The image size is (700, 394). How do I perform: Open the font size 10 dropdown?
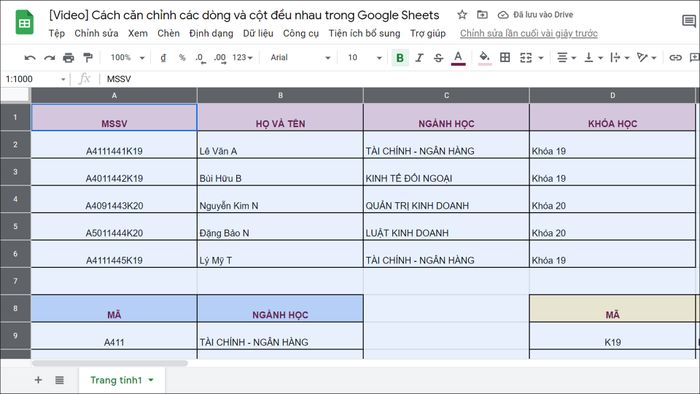365,58
